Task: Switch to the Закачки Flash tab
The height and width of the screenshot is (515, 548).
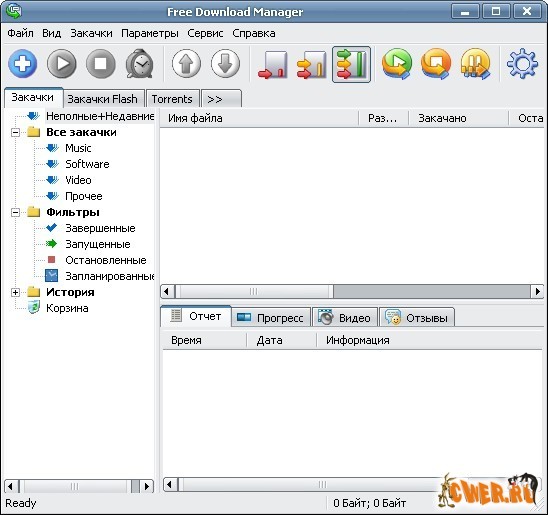Action: click(x=104, y=99)
